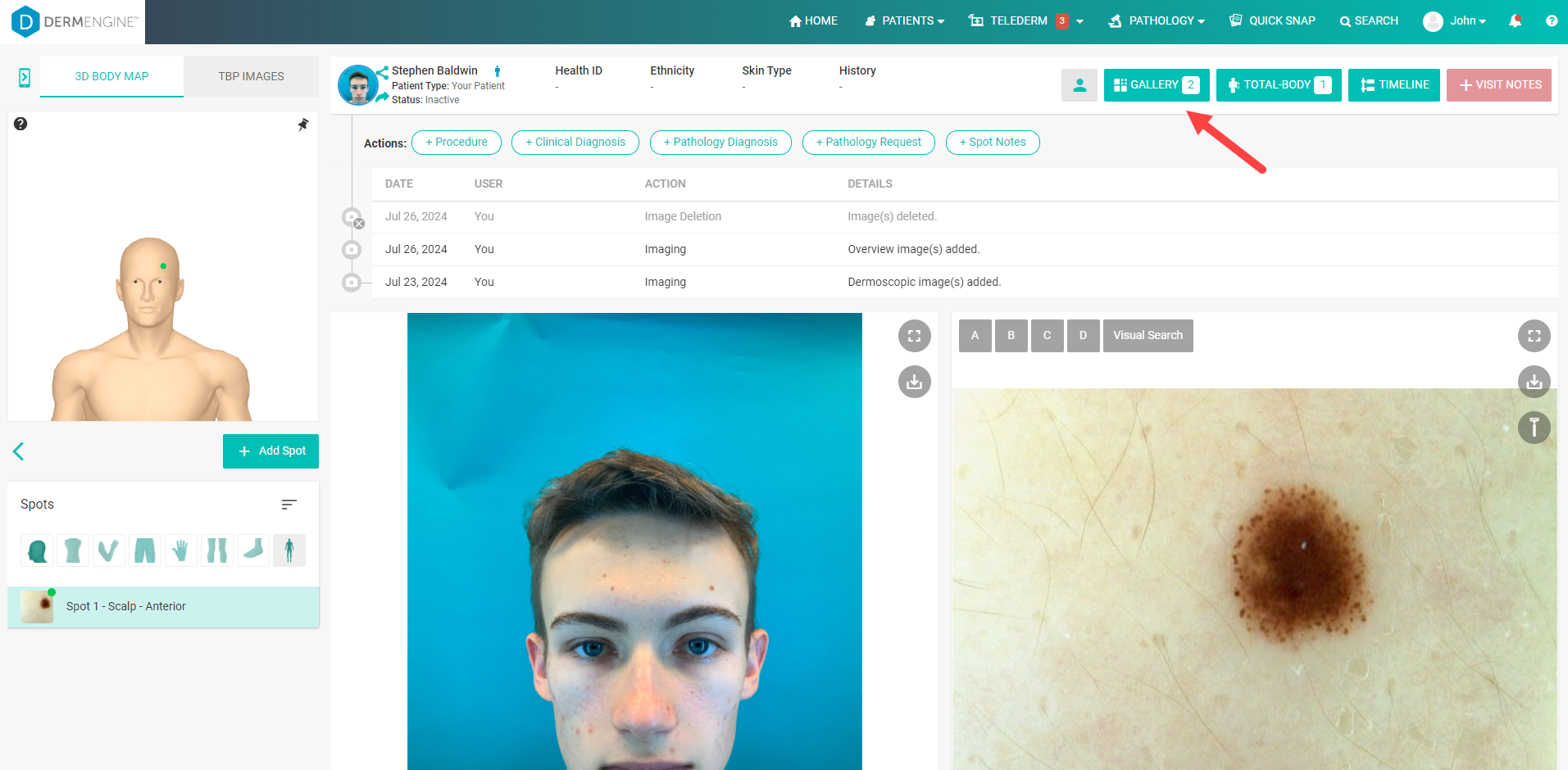This screenshot has height=770, width=1568.
Task: Filter spots by hand region
Action: pos(181,550)
